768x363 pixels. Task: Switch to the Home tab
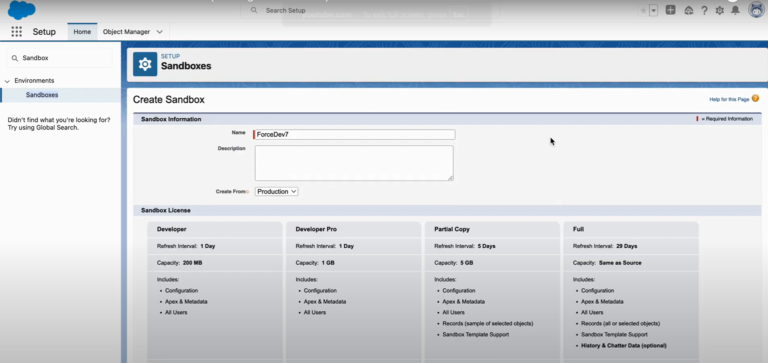tap(82, 32)
